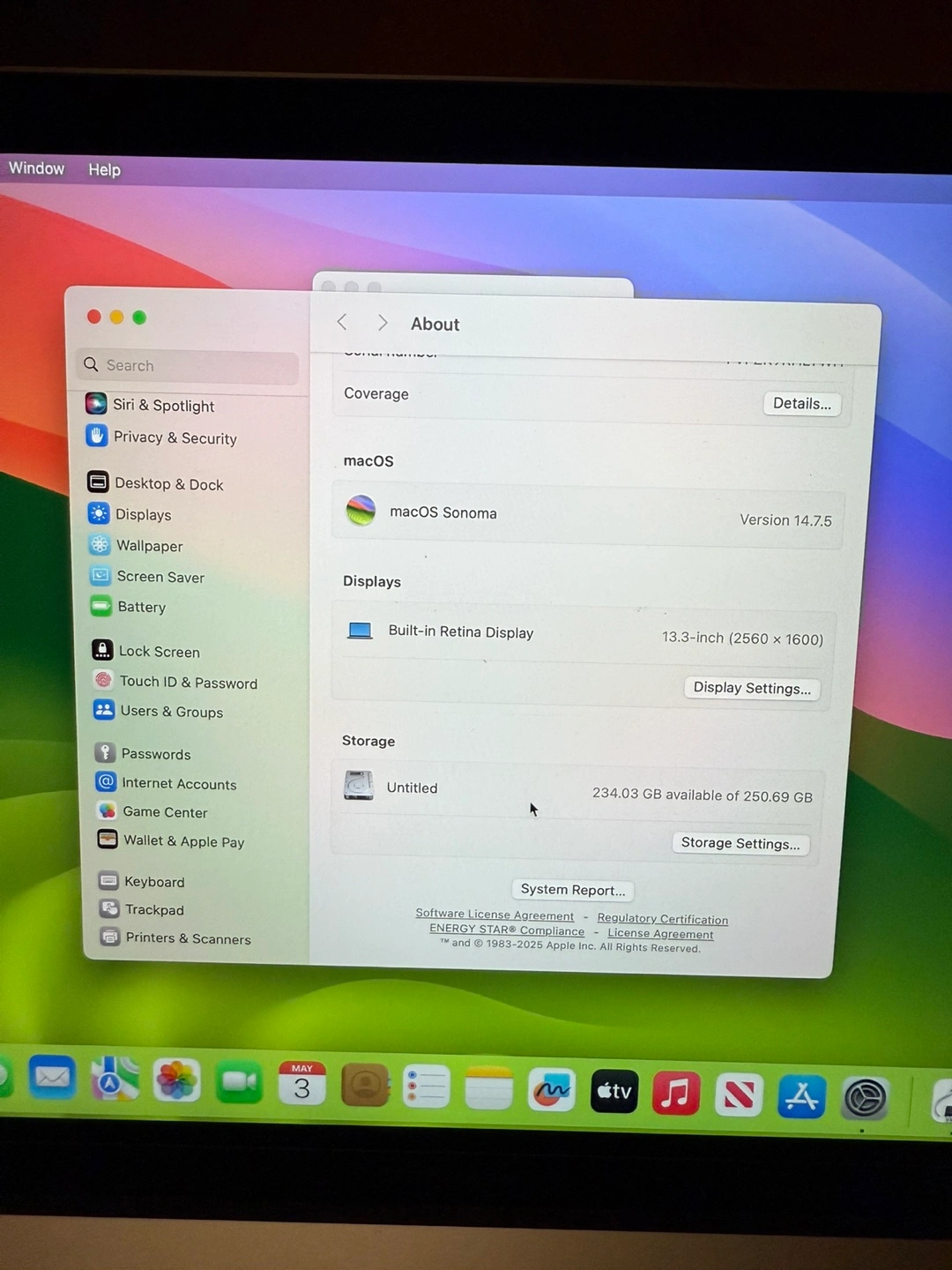Screen dimensions: 952x1270
Task: Go back using the left chevron
Action: click(342, 323)
